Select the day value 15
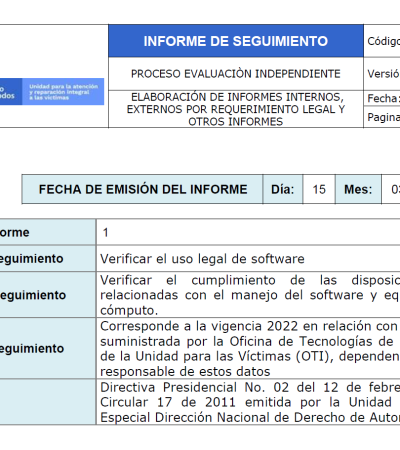Image resolution: width=400 pixels, height=450 pixels. [x=319, y=189]
